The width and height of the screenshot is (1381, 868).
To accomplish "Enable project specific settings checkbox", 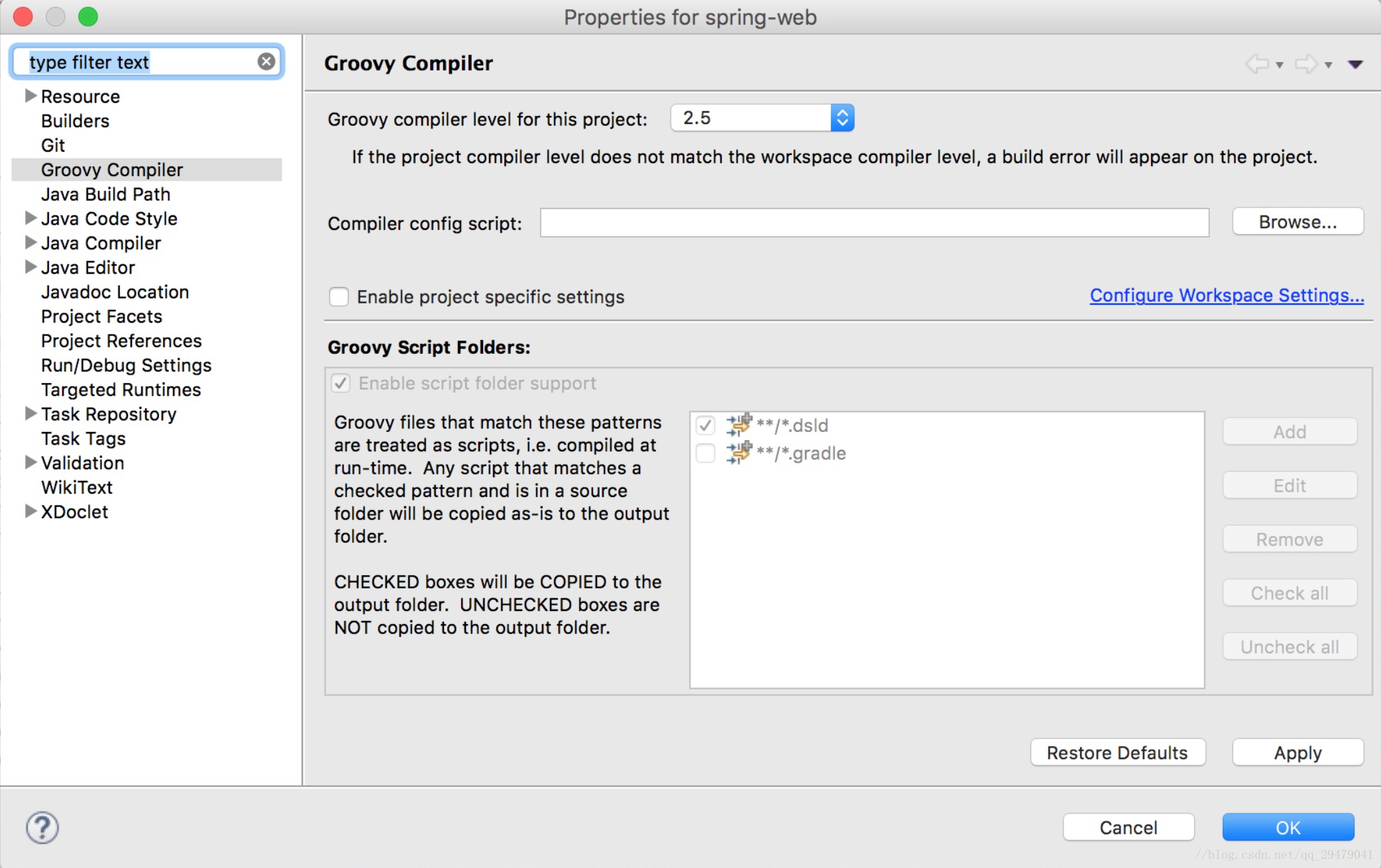I will click(x=339, y=297).
